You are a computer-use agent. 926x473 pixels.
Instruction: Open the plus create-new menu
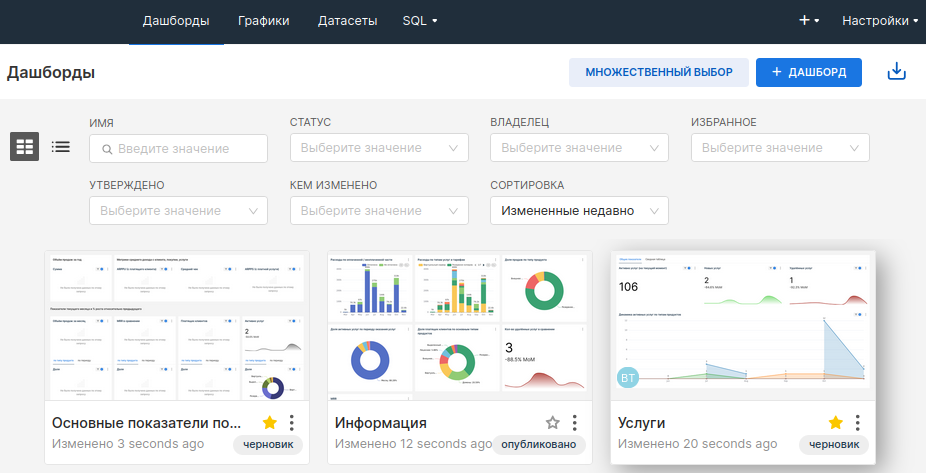(x=809, y=20)
